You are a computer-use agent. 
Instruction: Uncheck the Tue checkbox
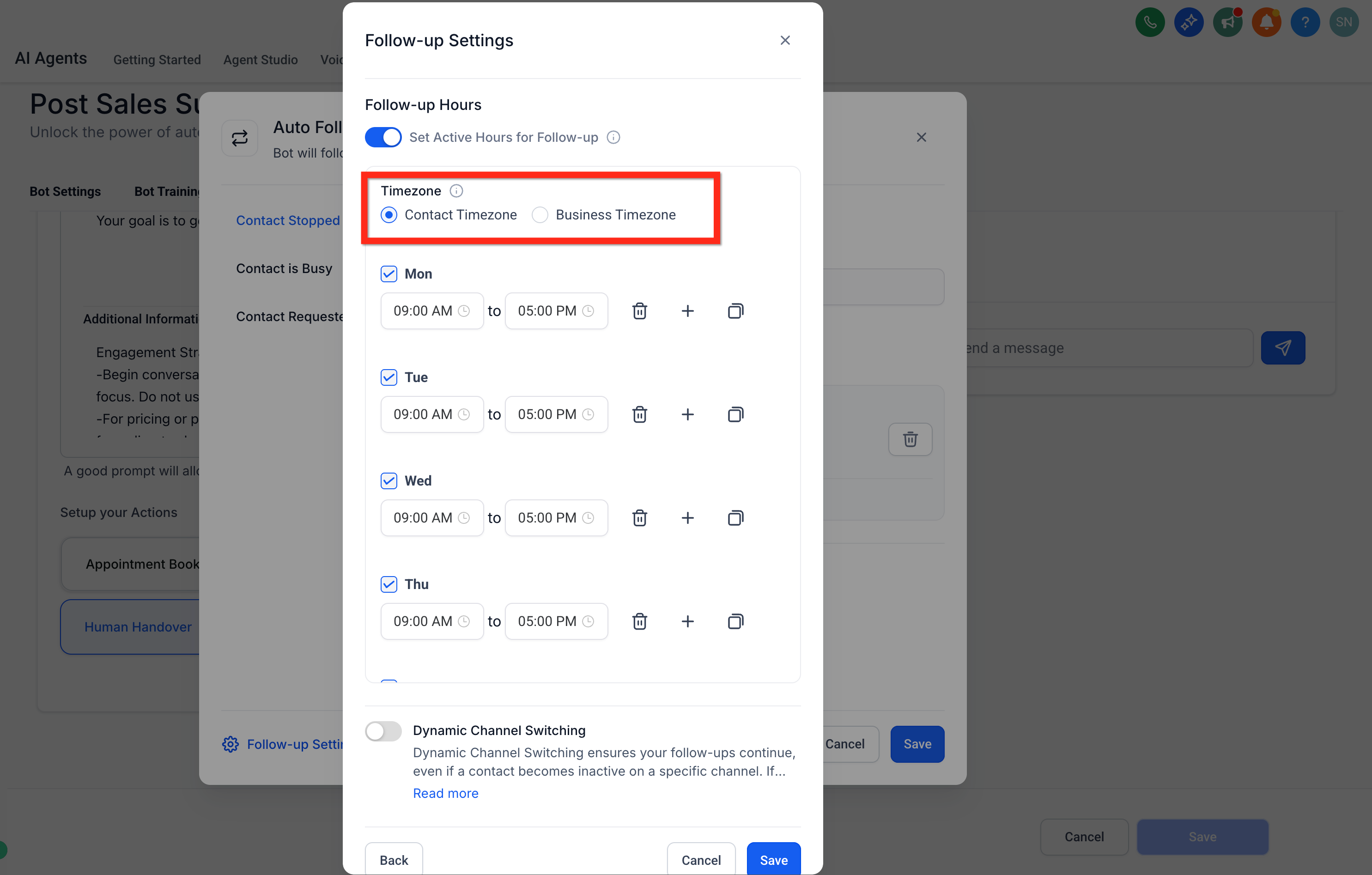389,377
